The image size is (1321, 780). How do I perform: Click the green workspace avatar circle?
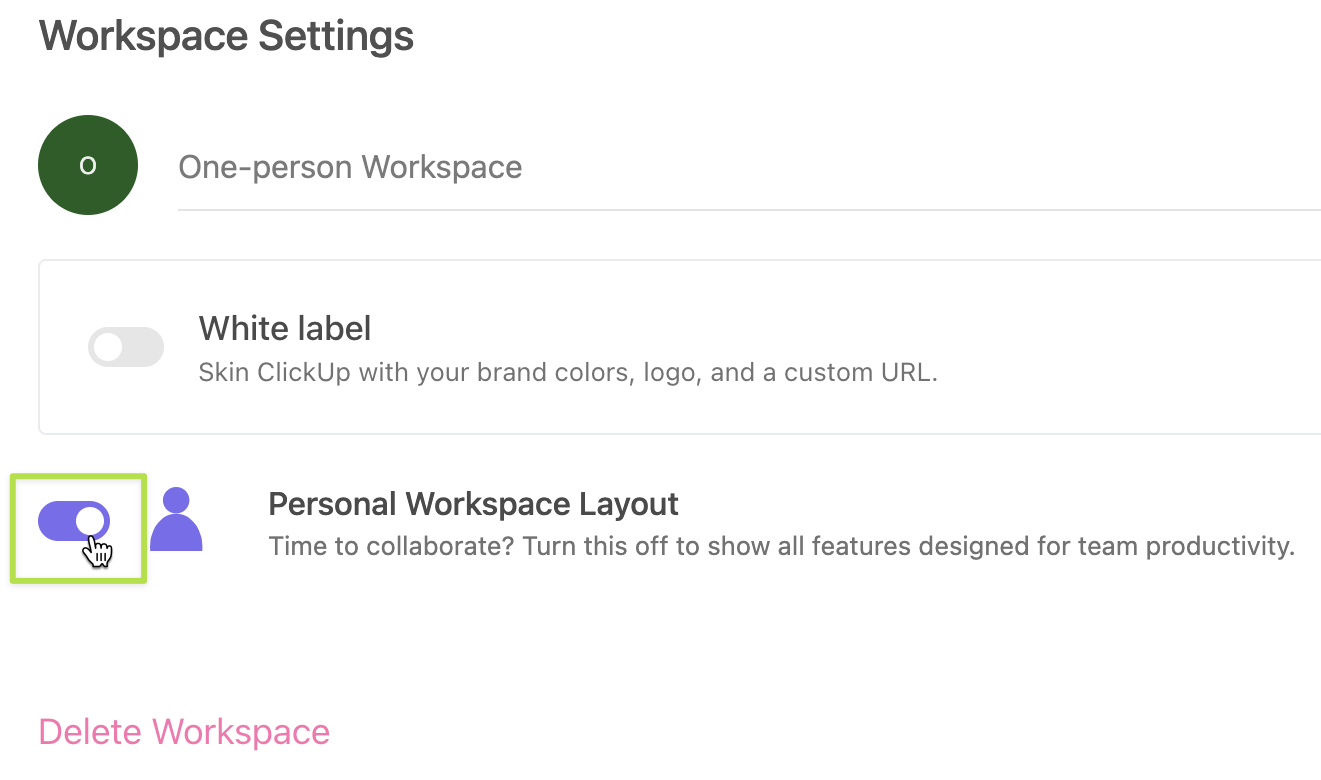coord(88,165)
